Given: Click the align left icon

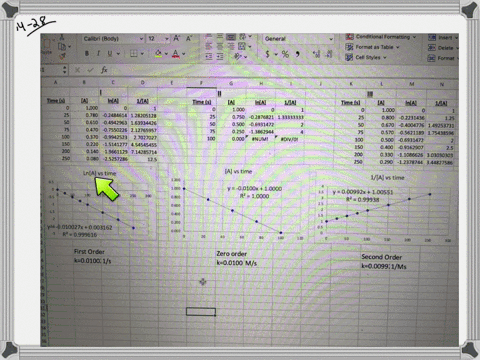Looking at the screenshot, I should click(209, 46).
